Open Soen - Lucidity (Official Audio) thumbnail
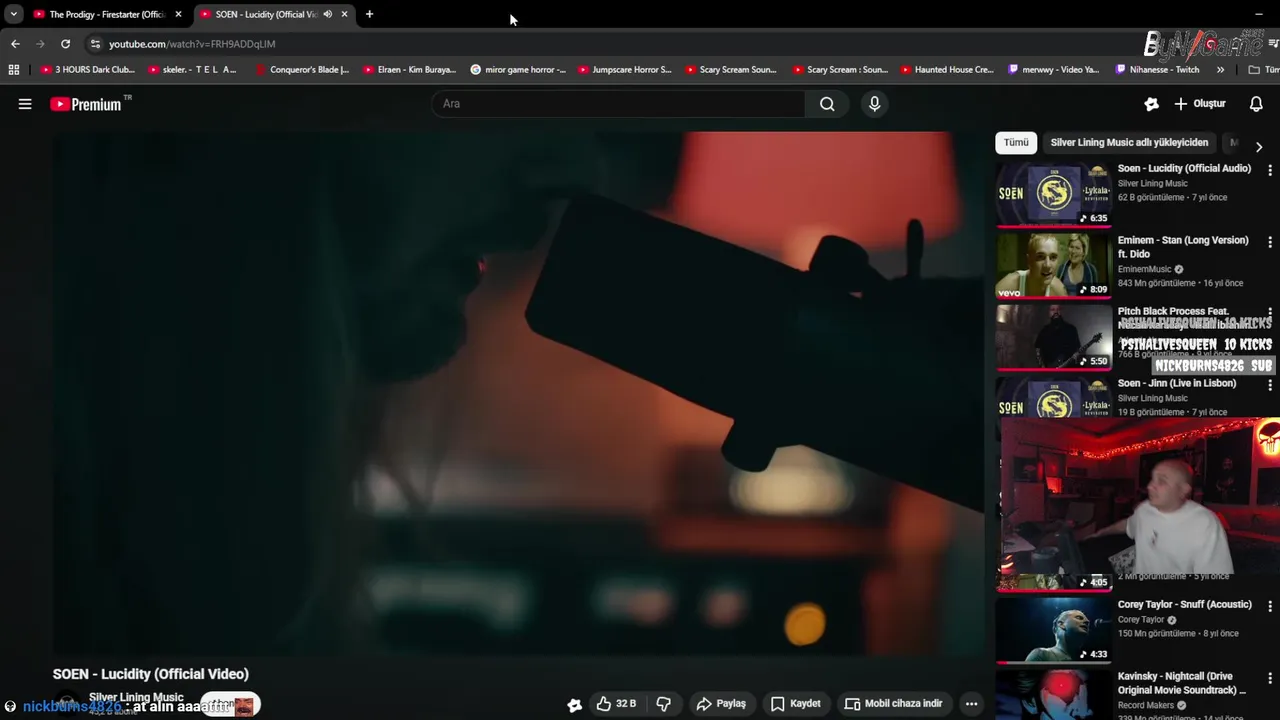The height and width of the screenshot is (720, 1280). coord(1053,194)
